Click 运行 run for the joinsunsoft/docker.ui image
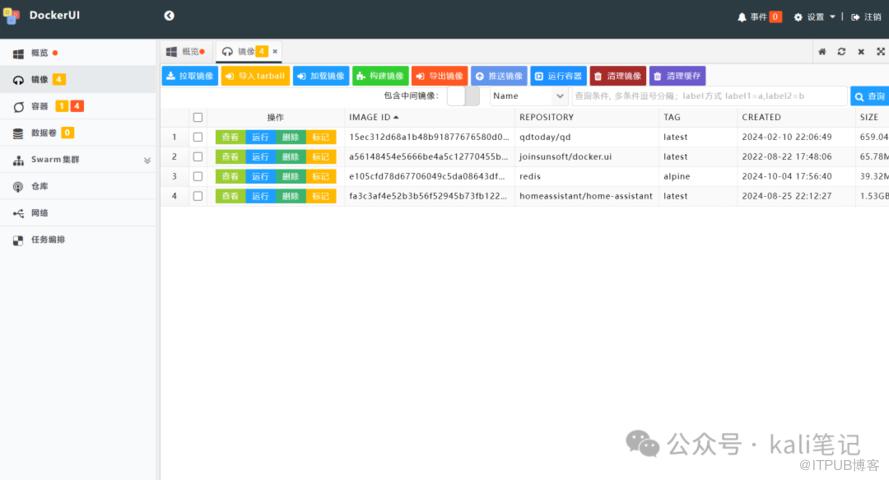 point(260,157)
